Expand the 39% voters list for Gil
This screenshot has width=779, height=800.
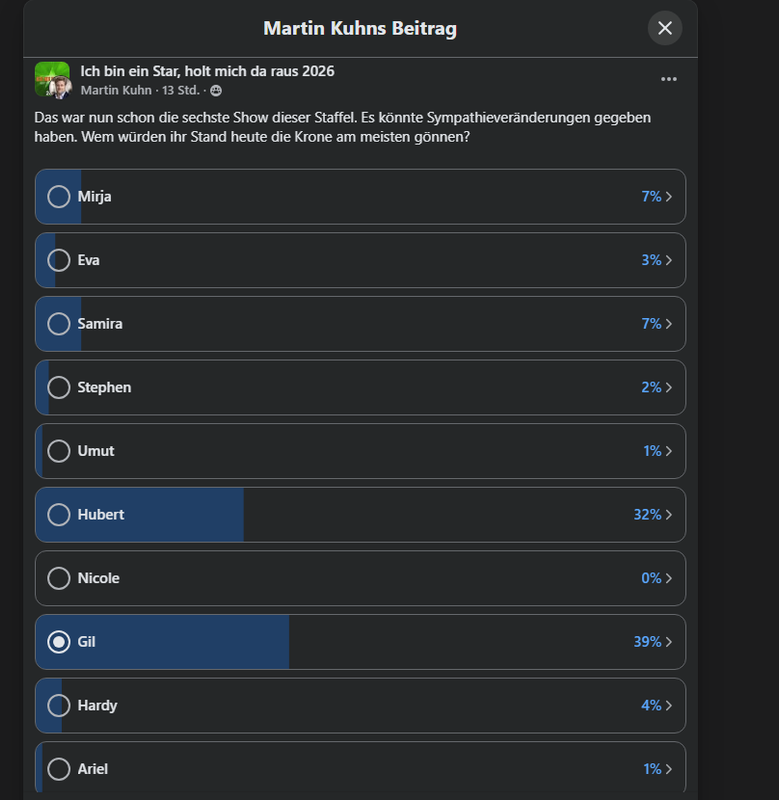(653, 642)
